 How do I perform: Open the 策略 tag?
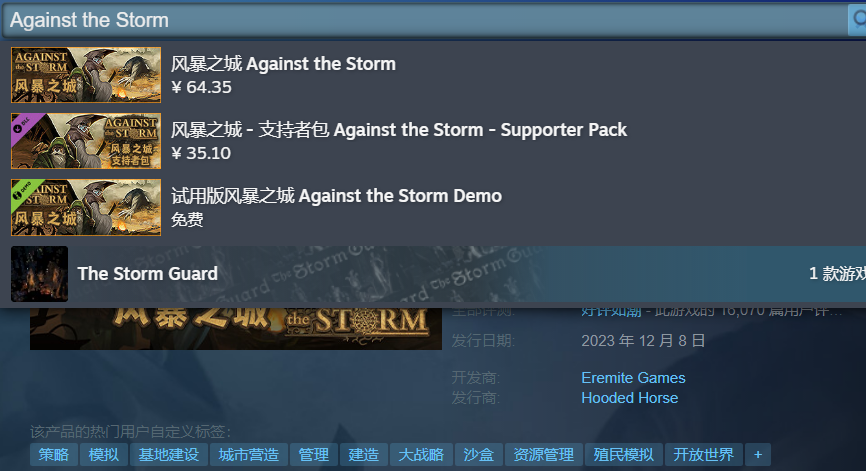point(54,454)
